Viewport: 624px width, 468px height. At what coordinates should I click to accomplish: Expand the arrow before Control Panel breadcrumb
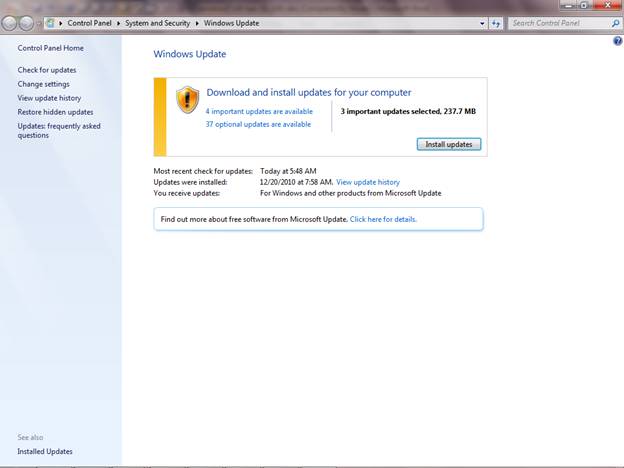click(x=60, y=23)
